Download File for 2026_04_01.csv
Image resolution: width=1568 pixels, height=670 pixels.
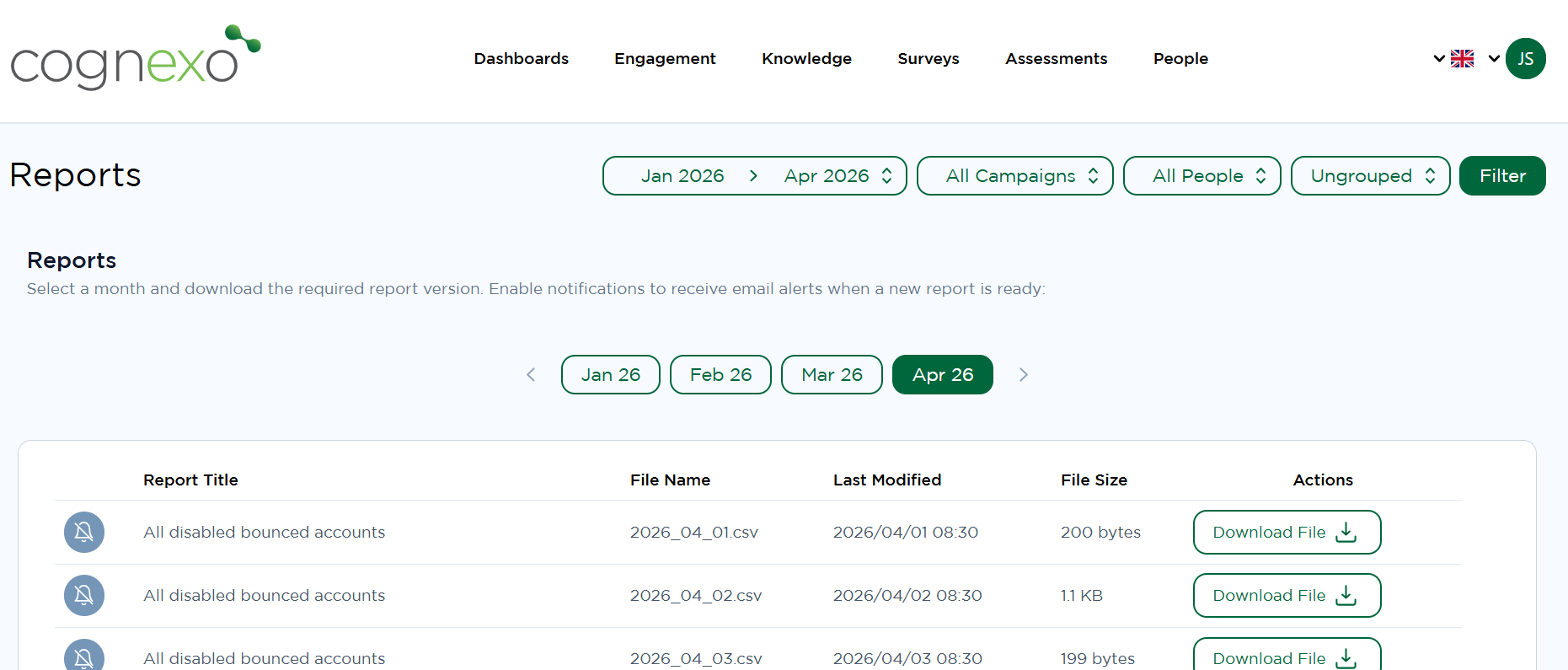point(1287,533)
